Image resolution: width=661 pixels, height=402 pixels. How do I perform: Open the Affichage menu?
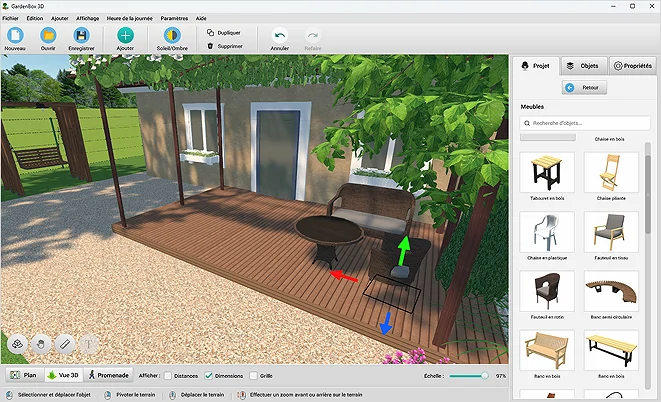click(x=87, y=18)
